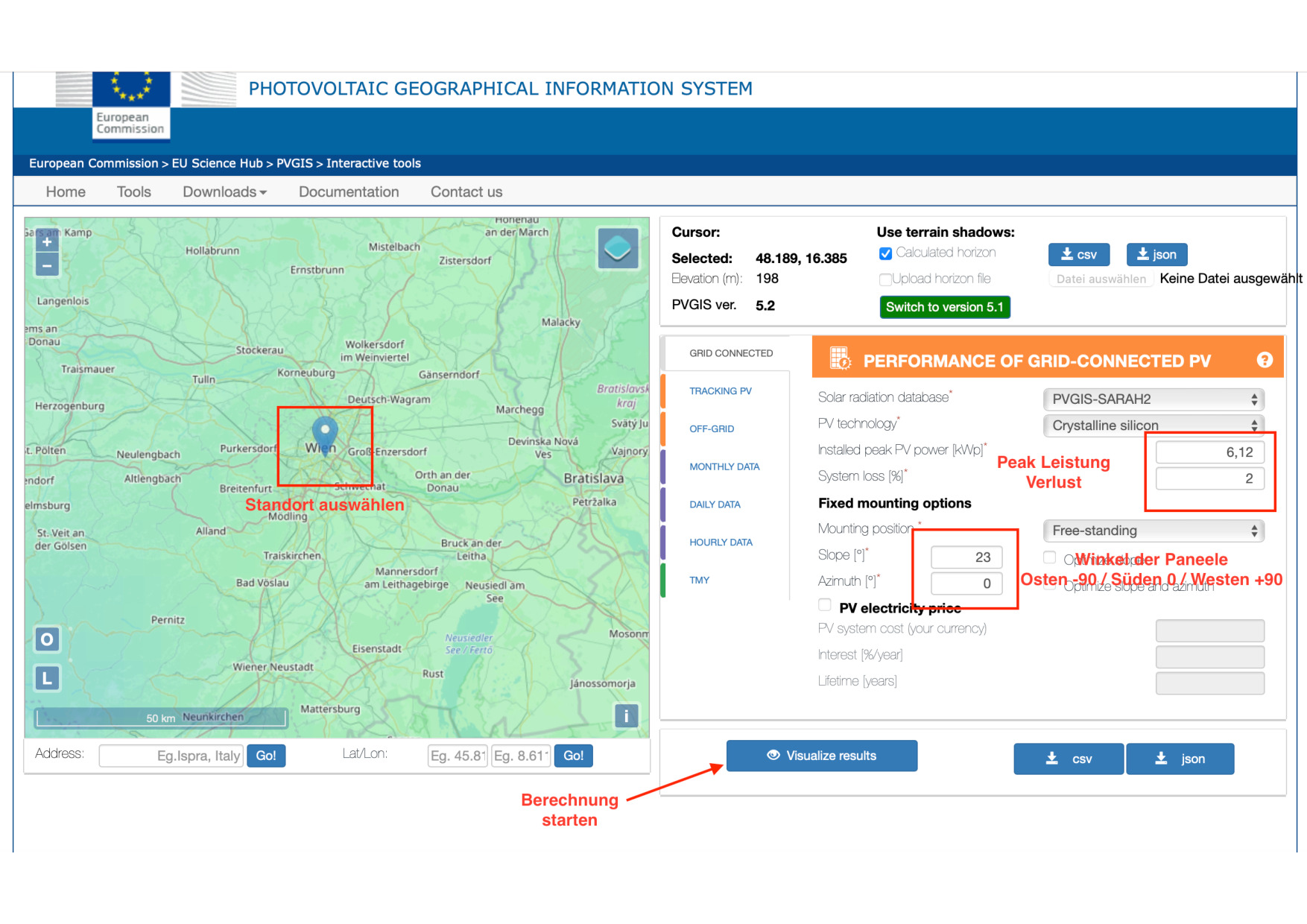1307x924 pixels.
Task: Open the TMY tab
Action: click(x=699, y=580)
